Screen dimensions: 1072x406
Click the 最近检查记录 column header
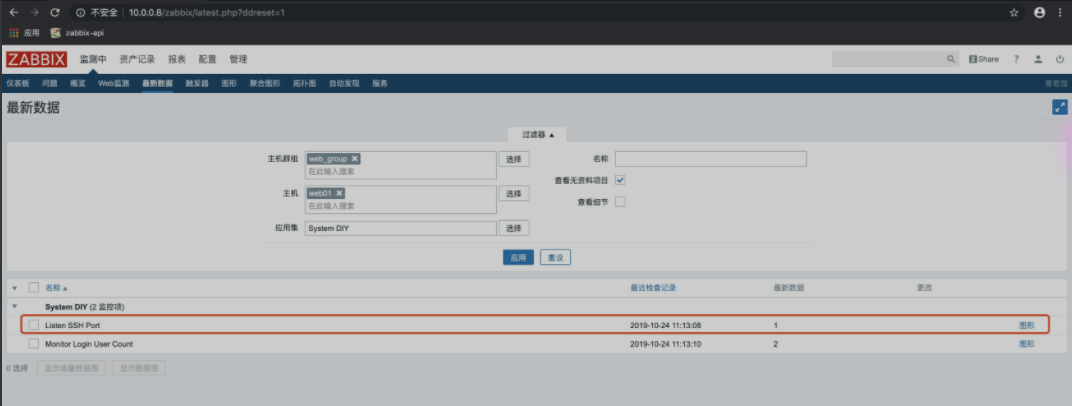point(653,288)
